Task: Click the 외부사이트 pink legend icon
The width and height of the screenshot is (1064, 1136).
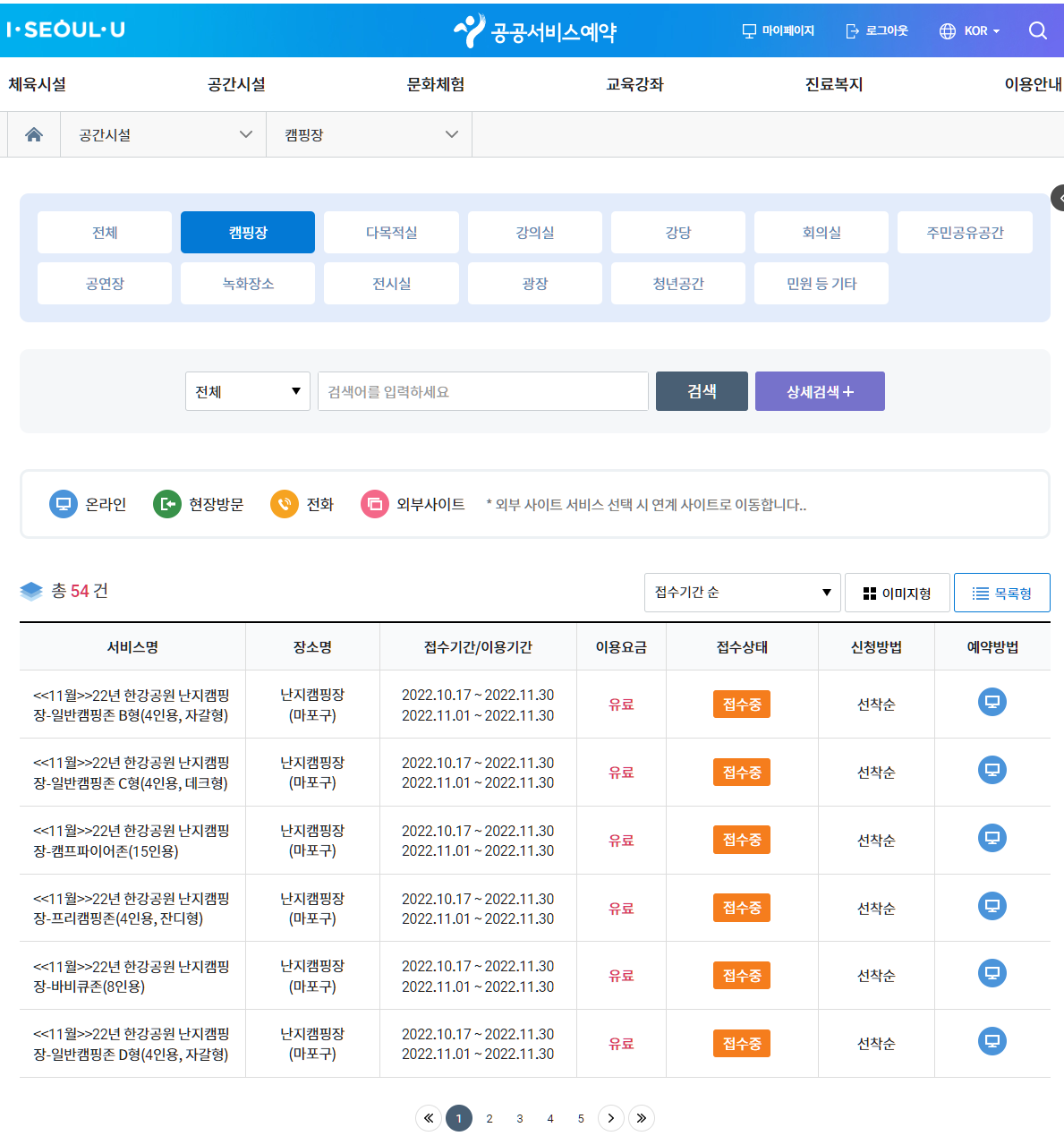Action: [375, 504]
